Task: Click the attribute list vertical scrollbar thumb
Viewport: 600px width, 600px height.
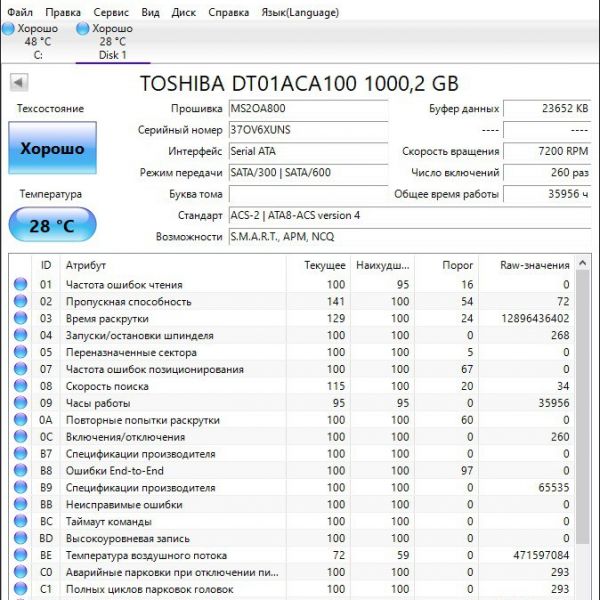Action: tap(582, 406)
